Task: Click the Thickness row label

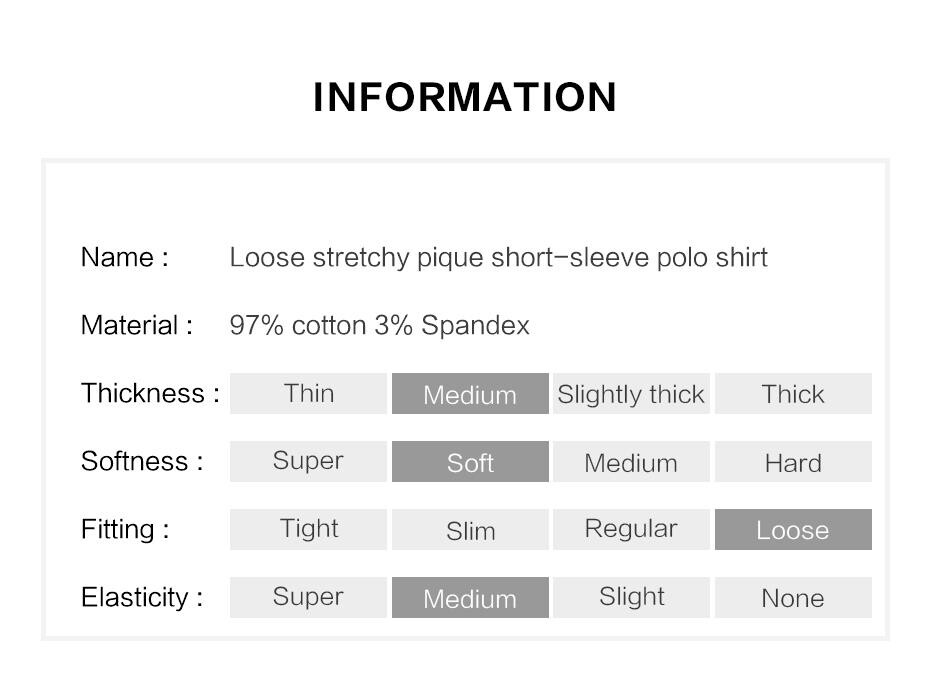Action: click(150, 393)
